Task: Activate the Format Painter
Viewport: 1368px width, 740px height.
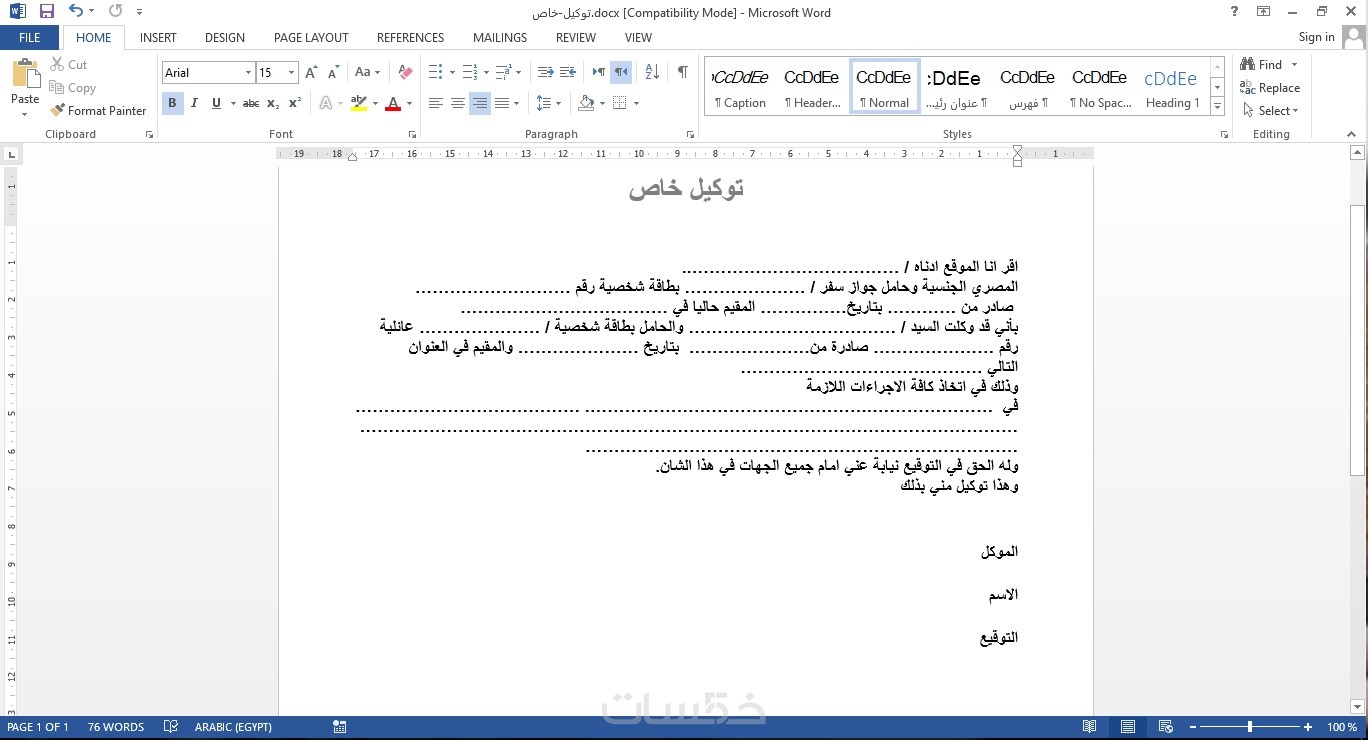Action: tap(98, 111)
